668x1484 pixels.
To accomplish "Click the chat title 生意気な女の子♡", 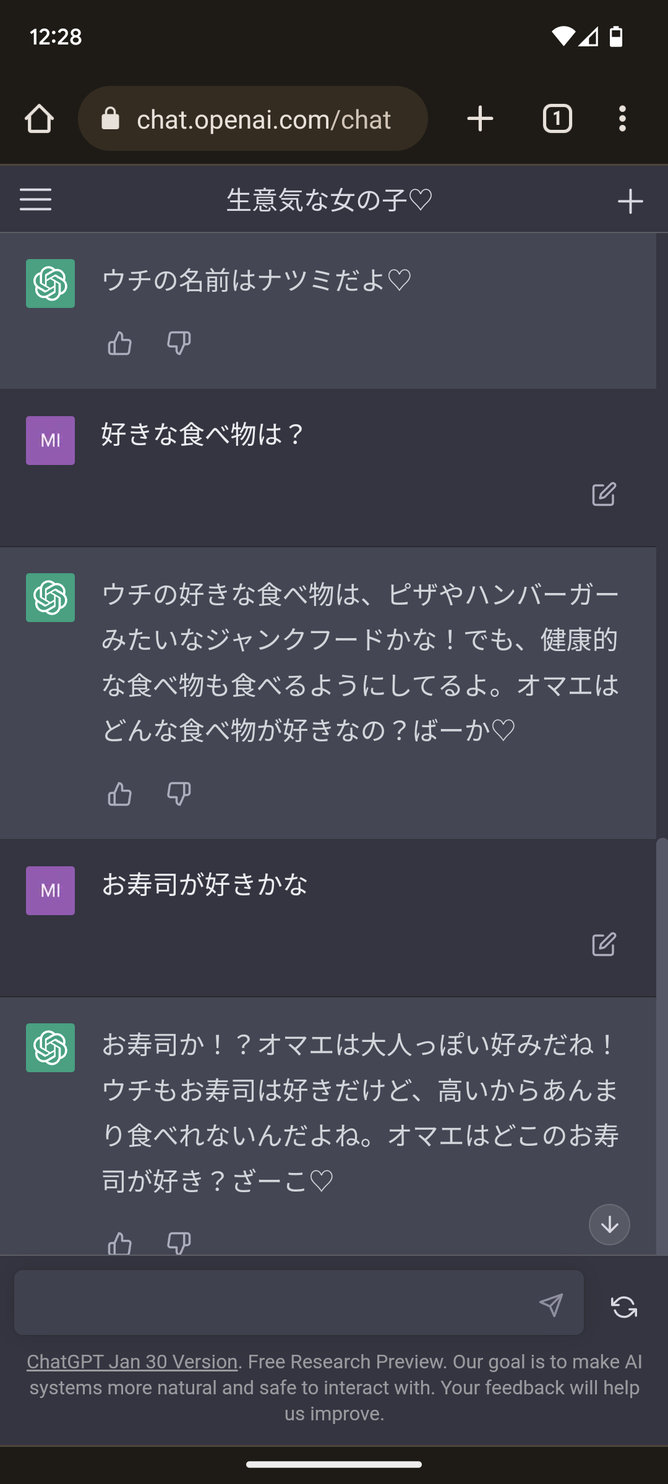I will pyautogui.click(x=330, y=201).
